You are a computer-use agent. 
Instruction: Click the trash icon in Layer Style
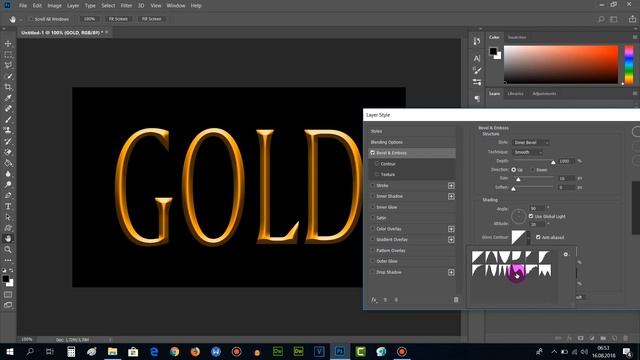pyautogui.click(x=456, y=300)
